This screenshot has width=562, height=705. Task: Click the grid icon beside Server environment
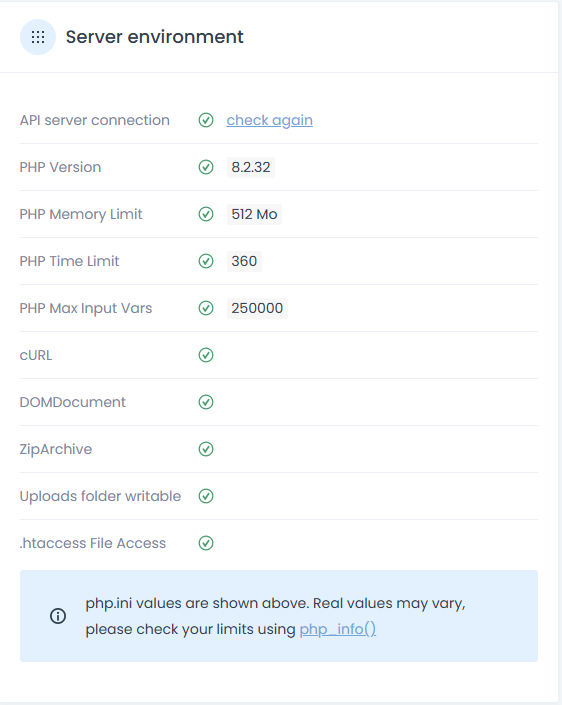click(38, 37)
